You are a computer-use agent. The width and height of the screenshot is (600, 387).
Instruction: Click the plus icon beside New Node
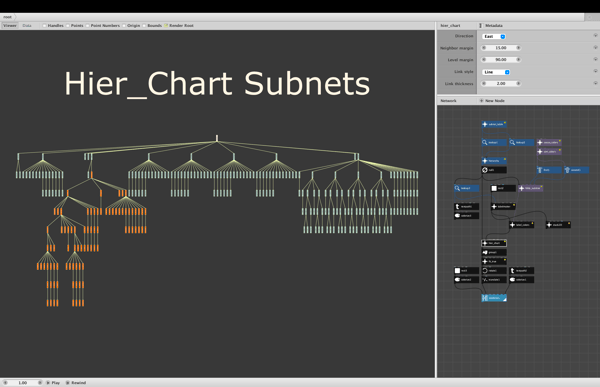coord(481,101)
